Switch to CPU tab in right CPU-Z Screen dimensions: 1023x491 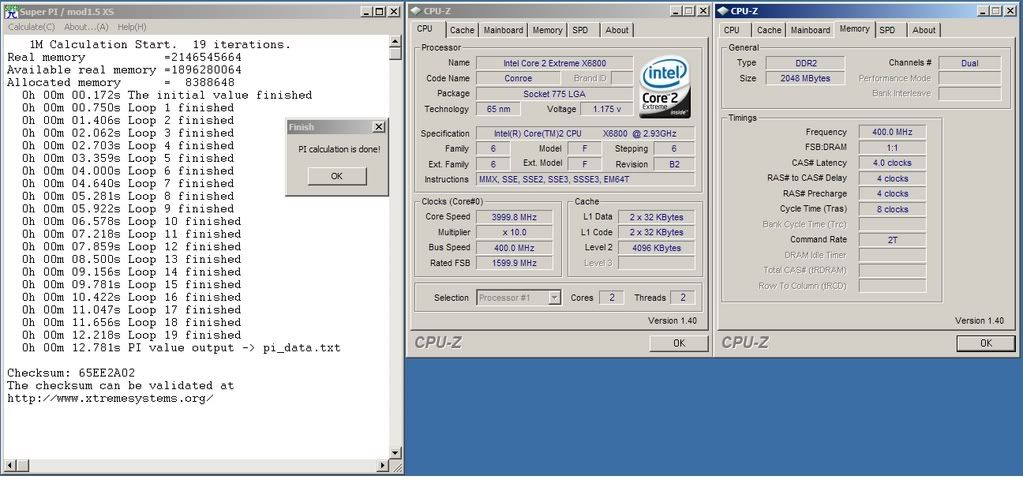732,30
